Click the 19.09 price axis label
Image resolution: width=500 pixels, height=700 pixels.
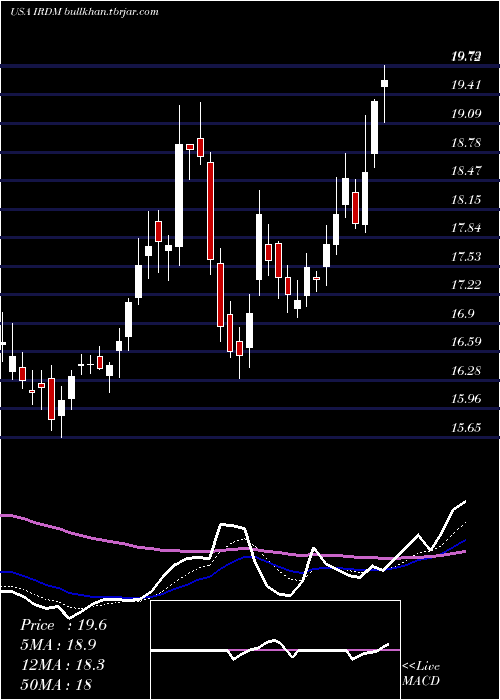click(x=466, y=113)
